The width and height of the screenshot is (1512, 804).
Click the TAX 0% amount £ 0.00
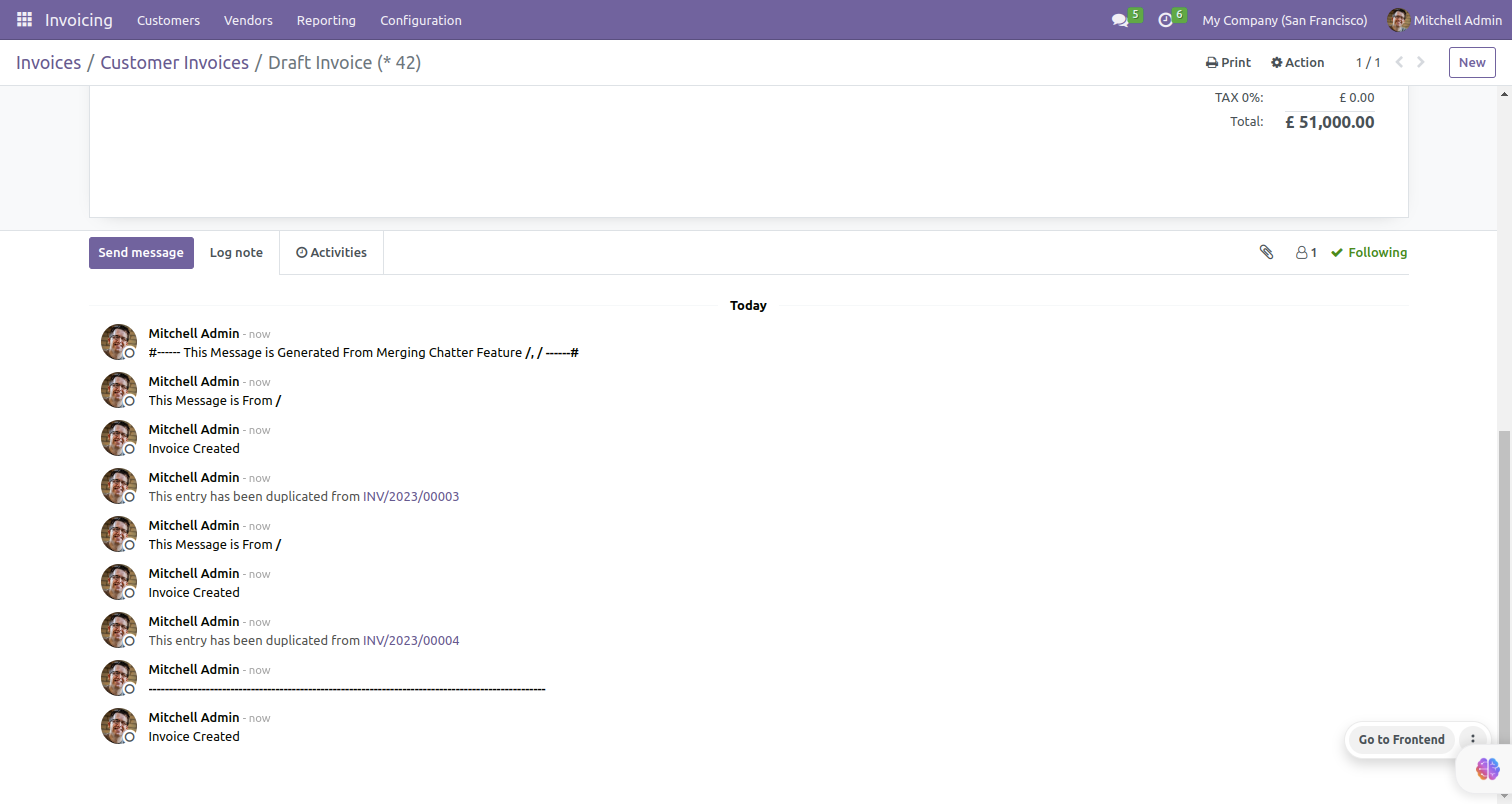click(x=1357, y=98)
